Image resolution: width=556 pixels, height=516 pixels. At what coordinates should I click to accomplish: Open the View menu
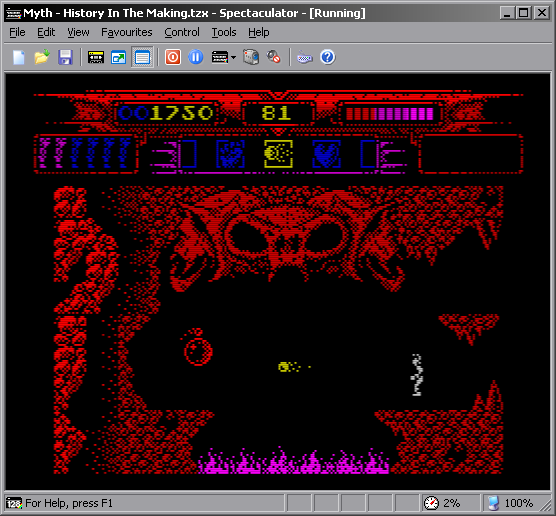coord(78,32)
